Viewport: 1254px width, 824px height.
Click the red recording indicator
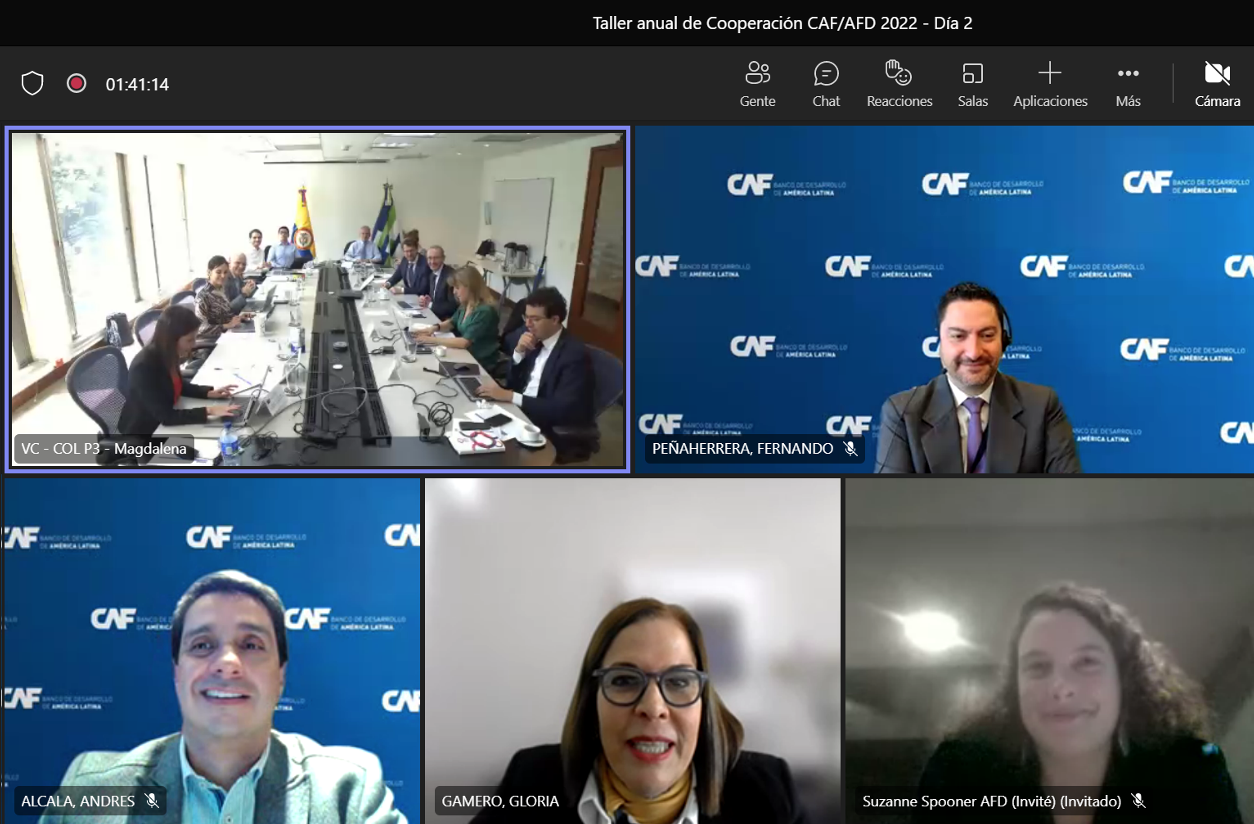coord(76,84)
